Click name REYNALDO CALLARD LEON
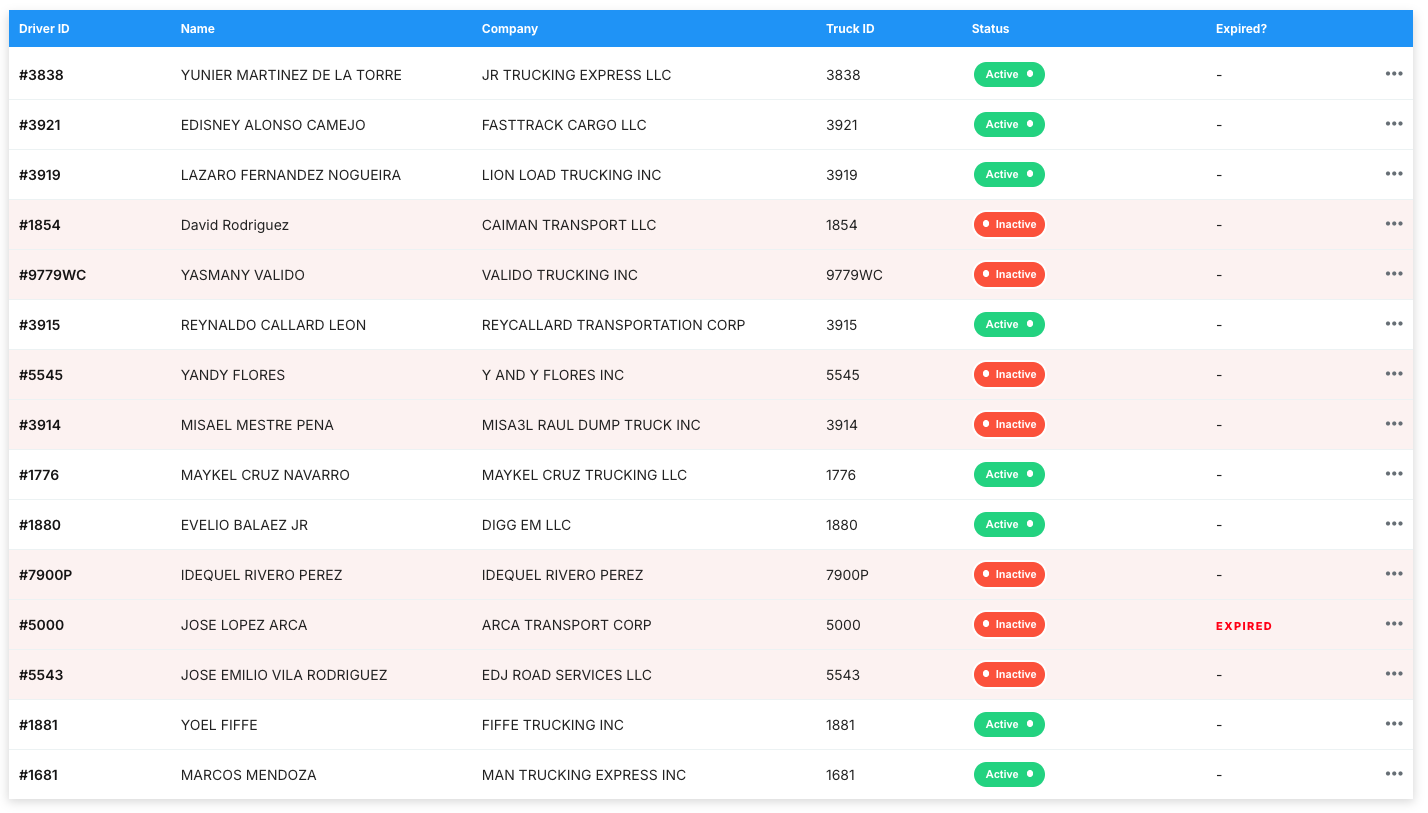The height and width of the screenshot is (813, 1428). click(x=273, y=325)
